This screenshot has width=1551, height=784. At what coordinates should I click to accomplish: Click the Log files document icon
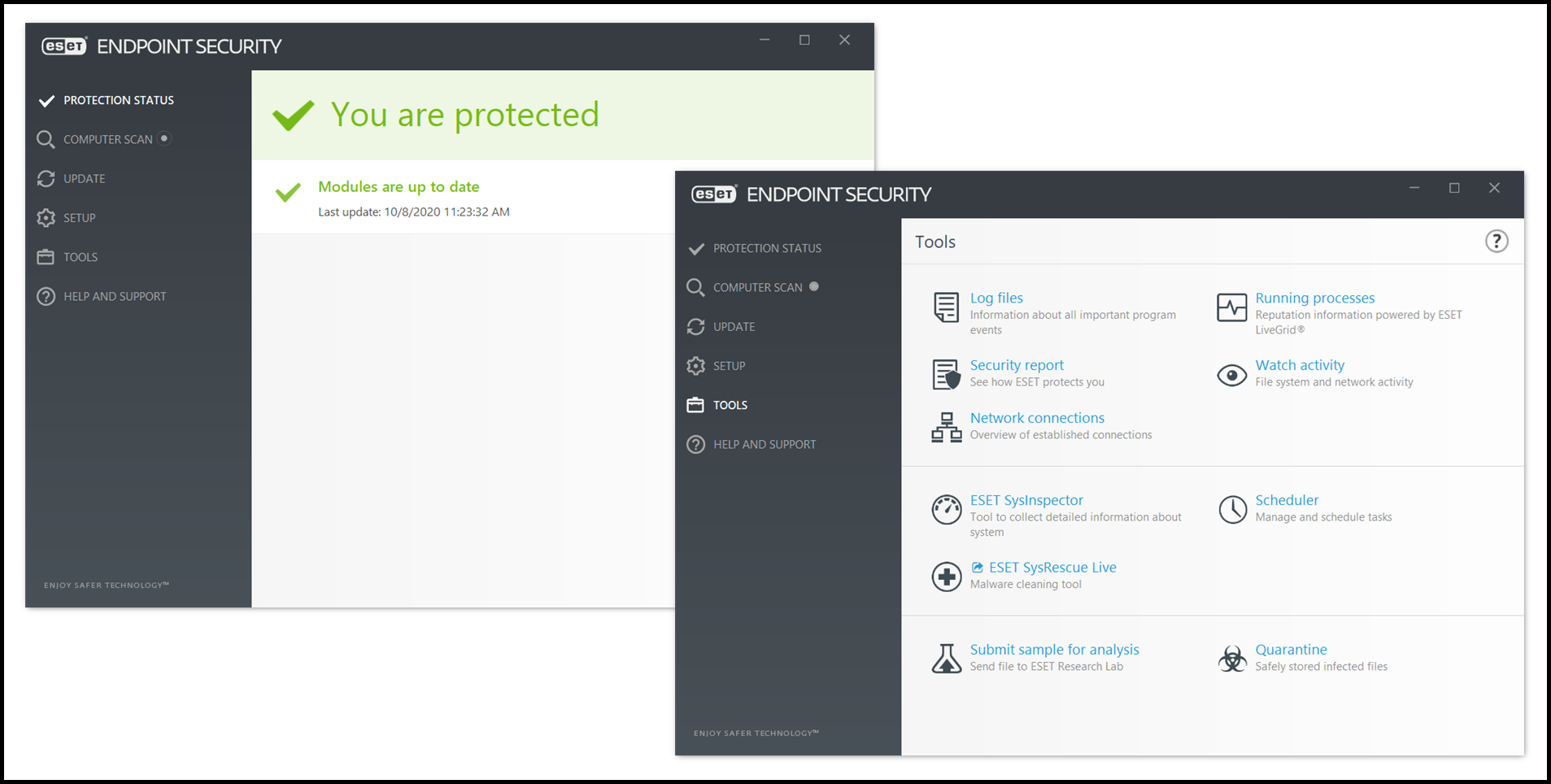[946, 307]
